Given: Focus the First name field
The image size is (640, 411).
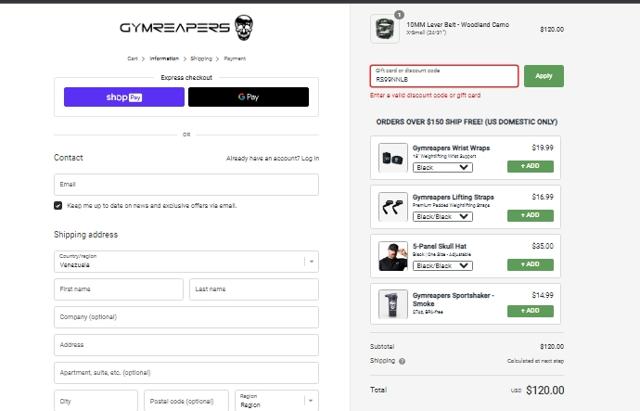Looking at the screenshot, I should pyautogui.click(x=119, y=289).
